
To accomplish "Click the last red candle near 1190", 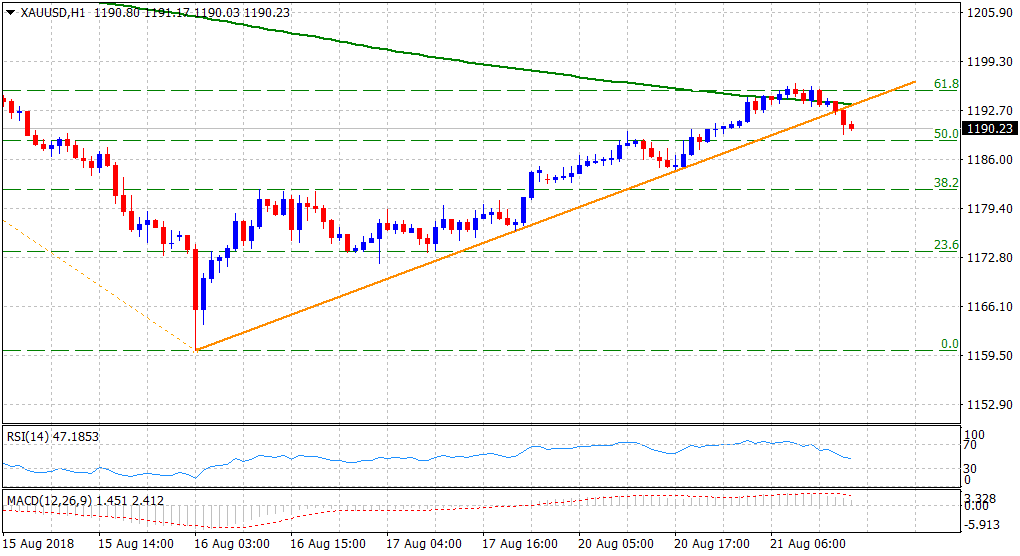I will [x=851, y=126].
